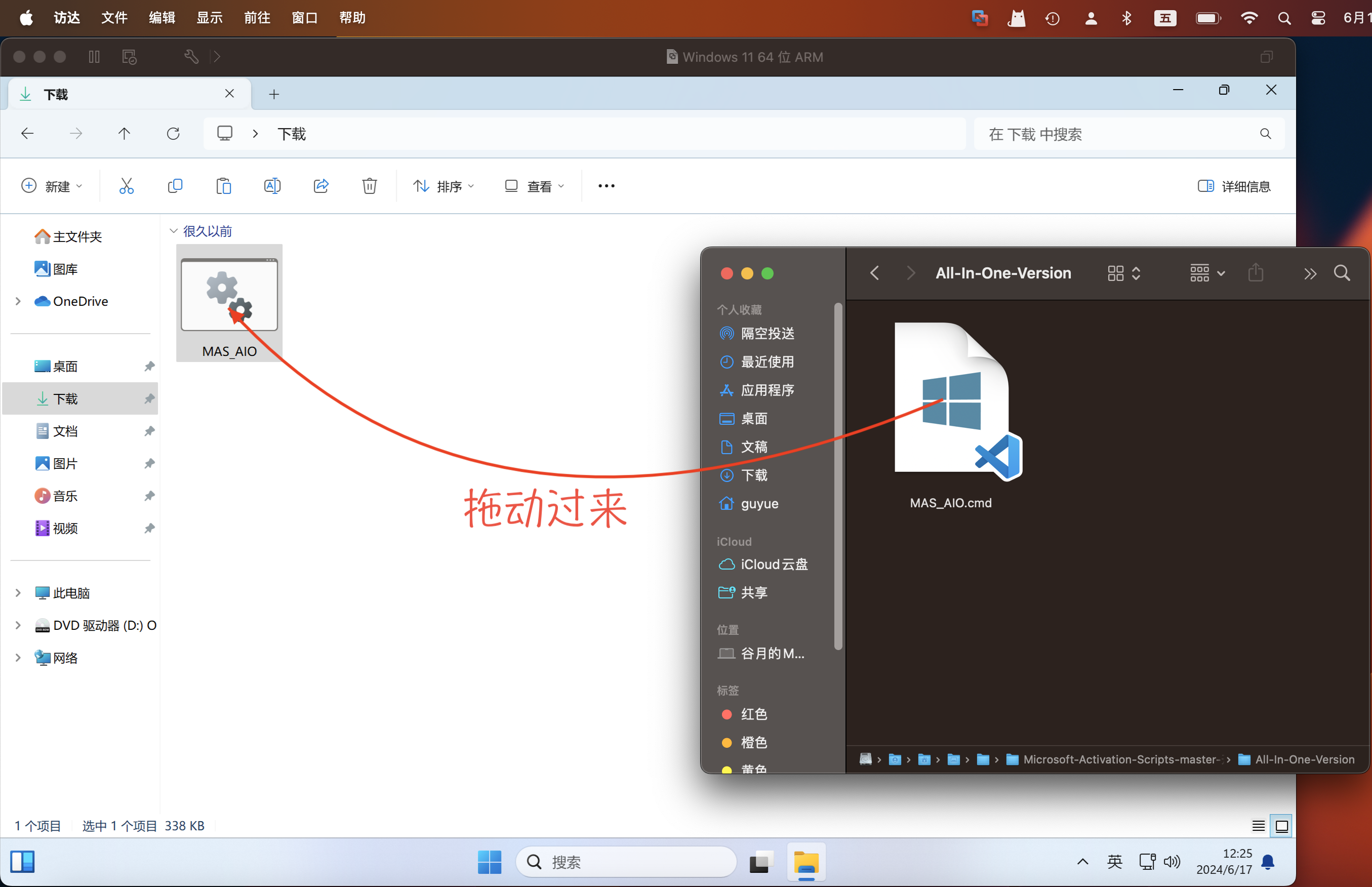1372x887 pixels.
Task: Click the Finder search magnifier icon
Action: tap(1342, 273)
